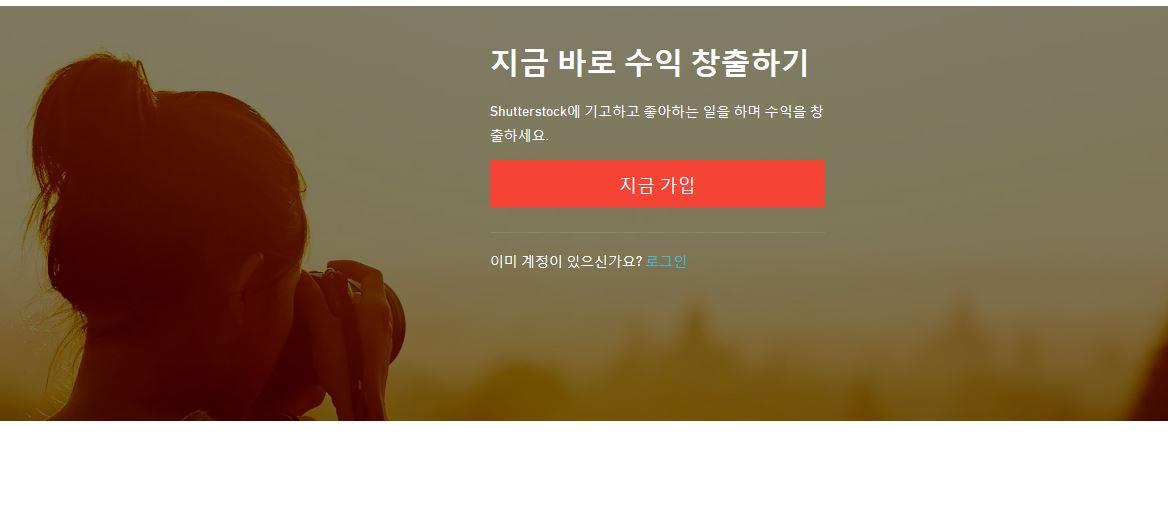Click the photographer's hand gripping the camera
Viewport: 1168px width, 527px height.
pos(361,313)
